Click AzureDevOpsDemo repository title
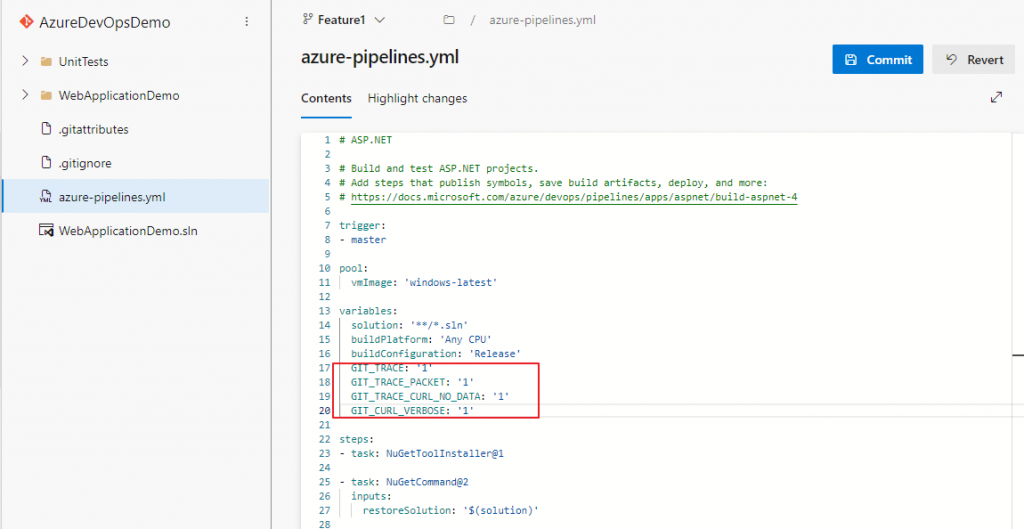The width and height of the screenshot is (1024, 529). (x=104, y=22)
